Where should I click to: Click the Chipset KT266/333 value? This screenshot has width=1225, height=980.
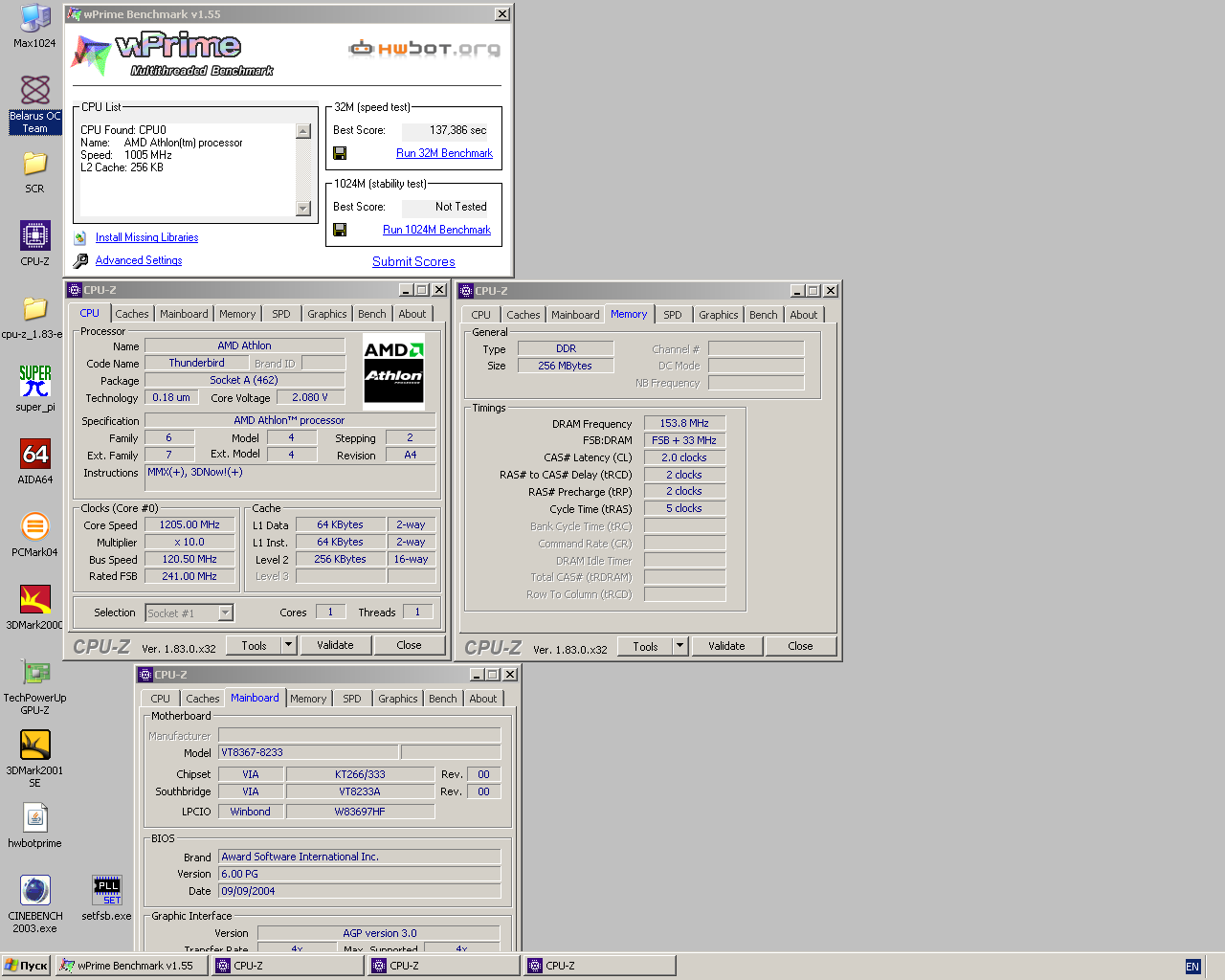[360, 774]
